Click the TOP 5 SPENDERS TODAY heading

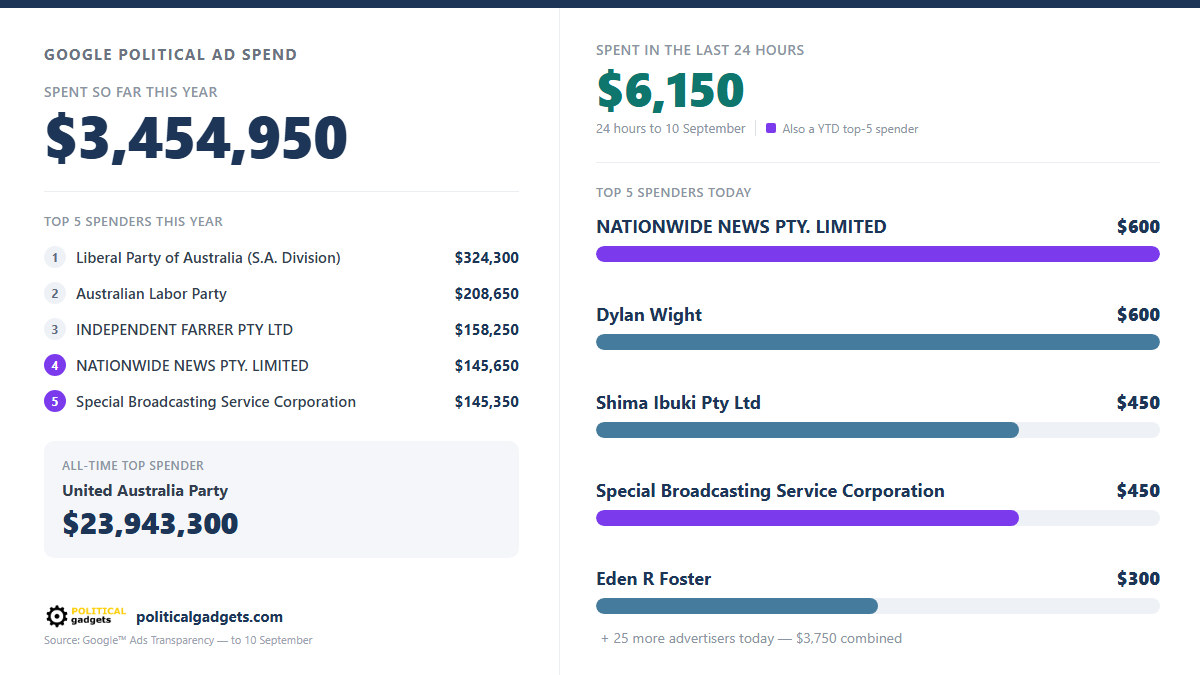tap(674, 192)
